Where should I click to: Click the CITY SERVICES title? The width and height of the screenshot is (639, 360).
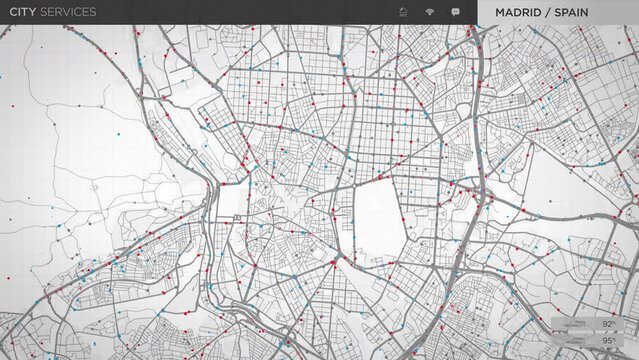53,12
